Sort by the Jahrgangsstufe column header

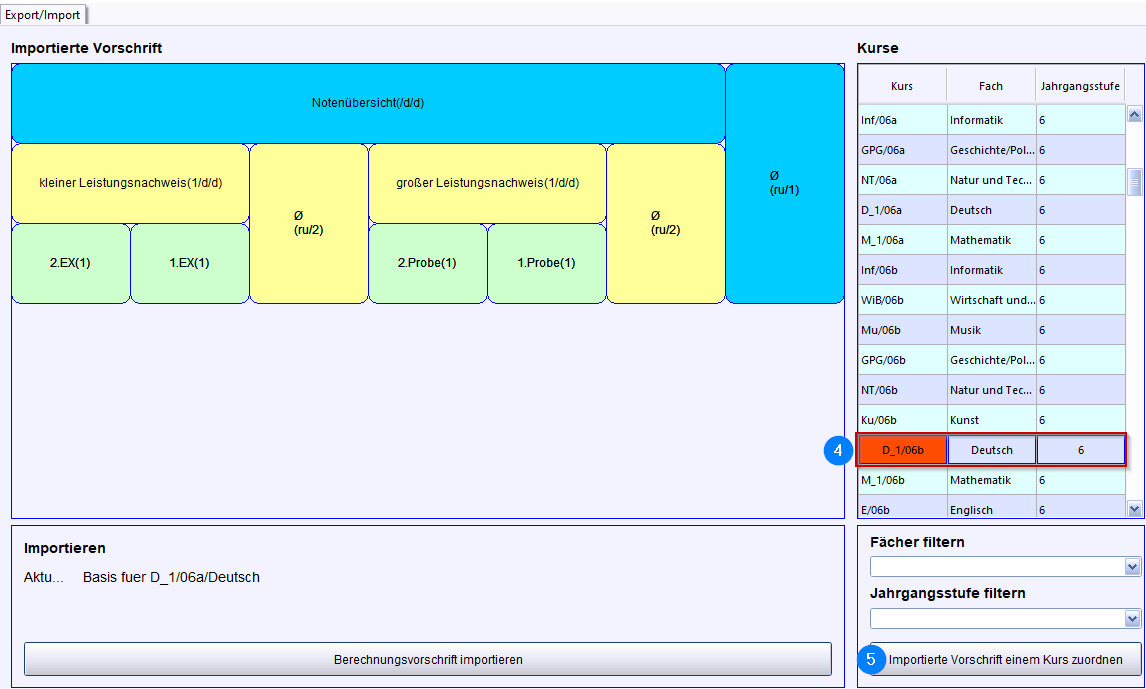(x=1080, y=85)
